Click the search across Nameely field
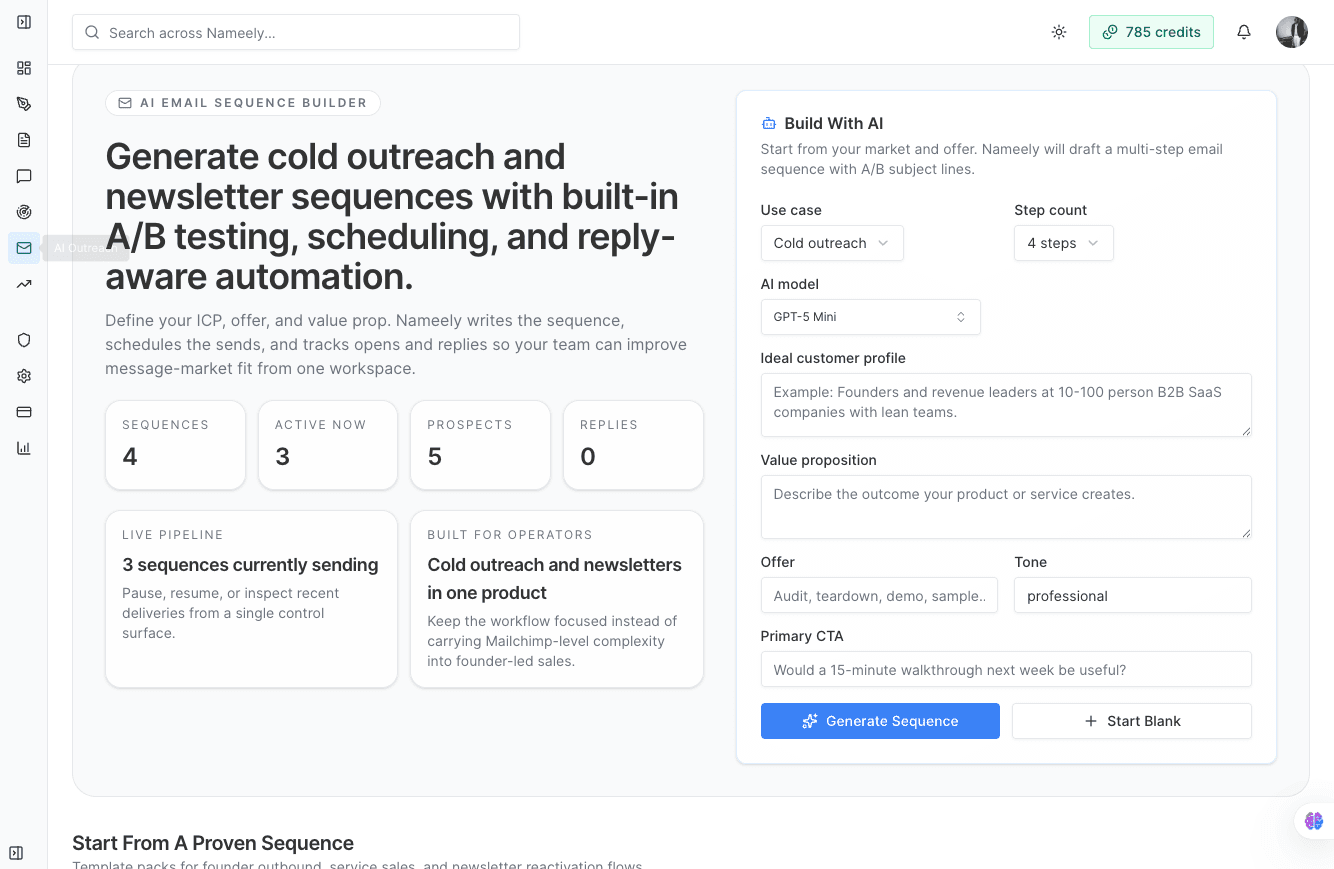 click(295, 32)
